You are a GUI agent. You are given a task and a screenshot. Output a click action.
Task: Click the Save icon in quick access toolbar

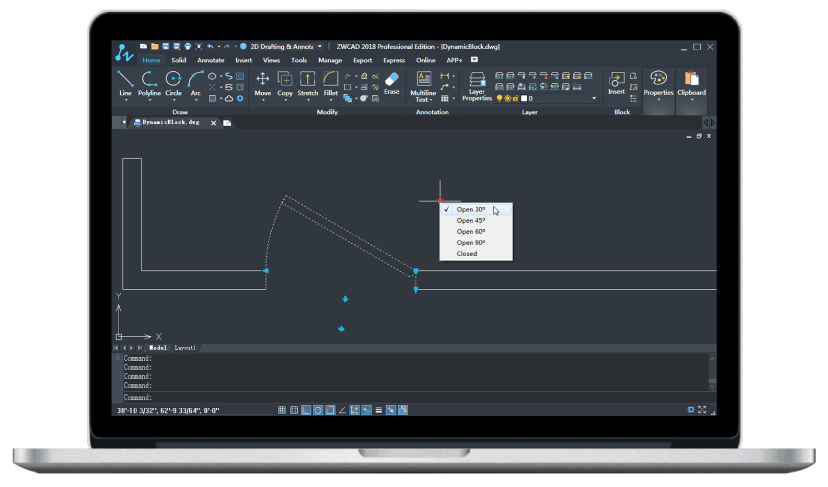point(165,46)
